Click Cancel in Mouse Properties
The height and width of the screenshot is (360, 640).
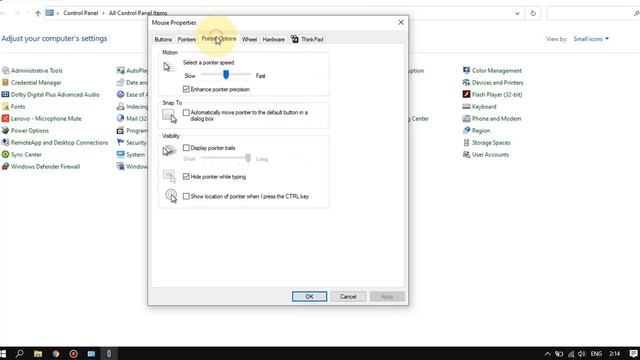[x=348, y=296]
